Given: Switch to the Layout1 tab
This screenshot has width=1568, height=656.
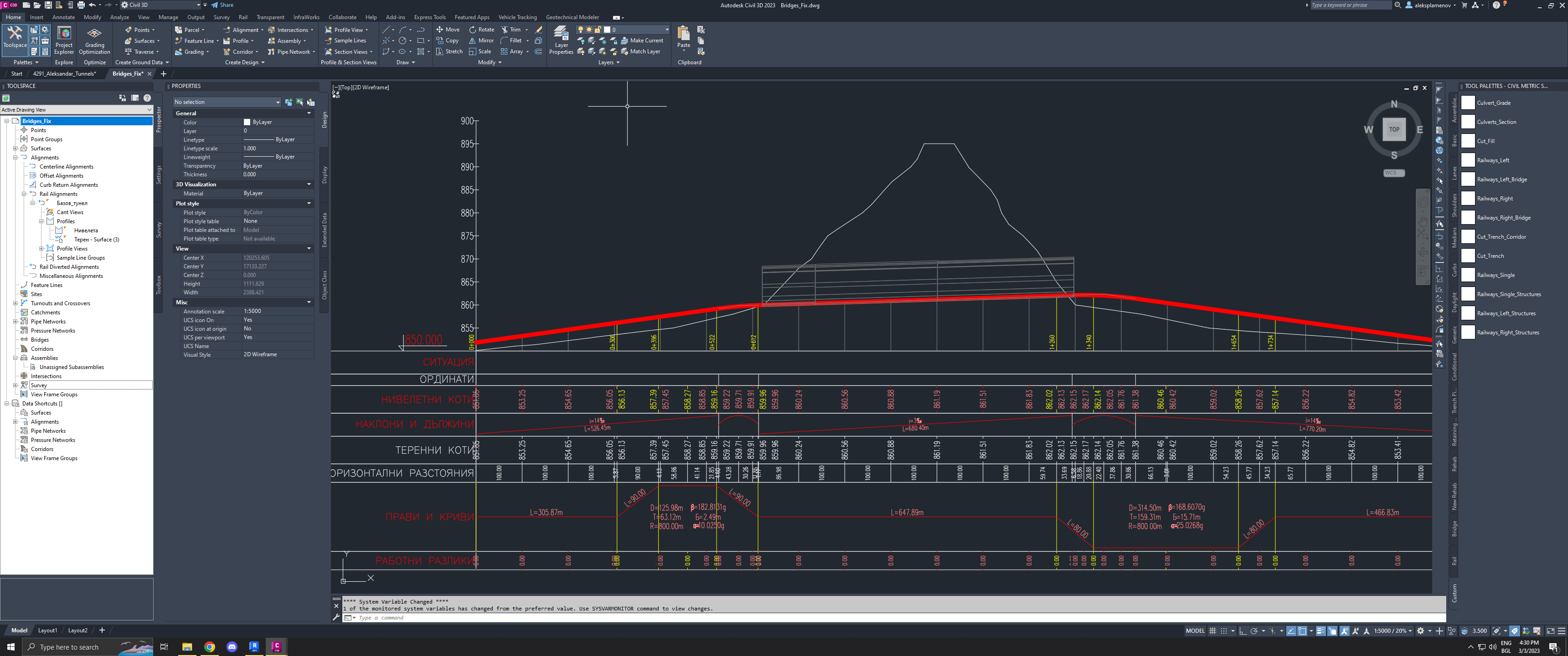Looking at the screenshot, I should 47,630.
